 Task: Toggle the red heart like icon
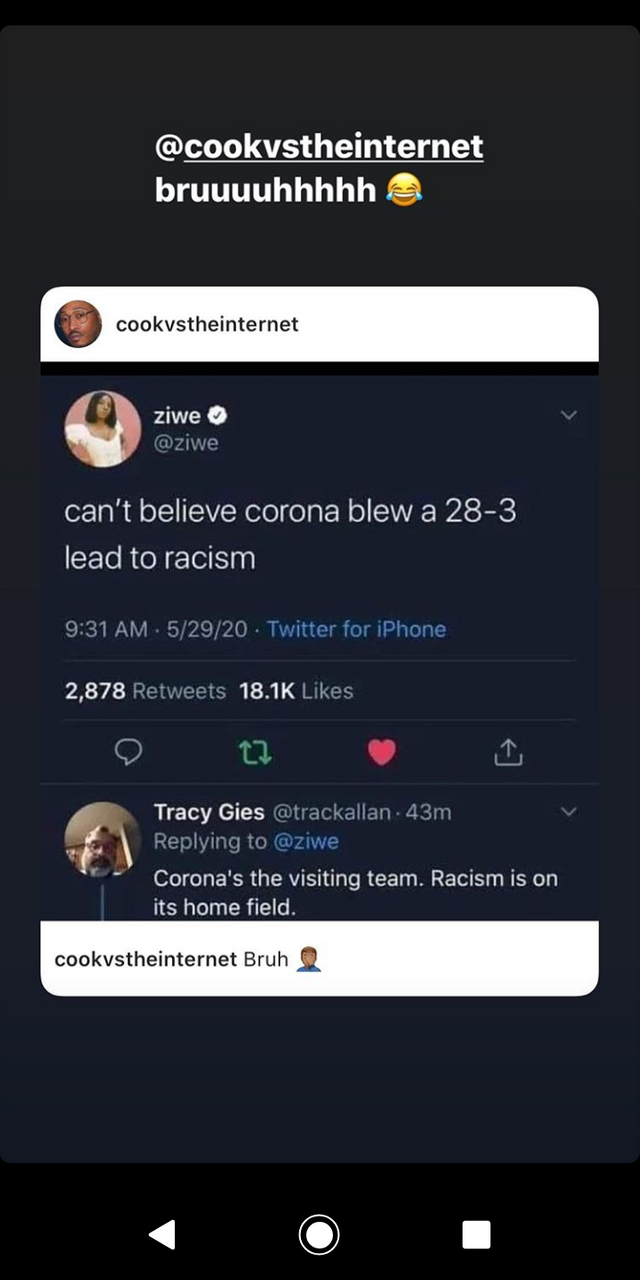click(381, 752)
